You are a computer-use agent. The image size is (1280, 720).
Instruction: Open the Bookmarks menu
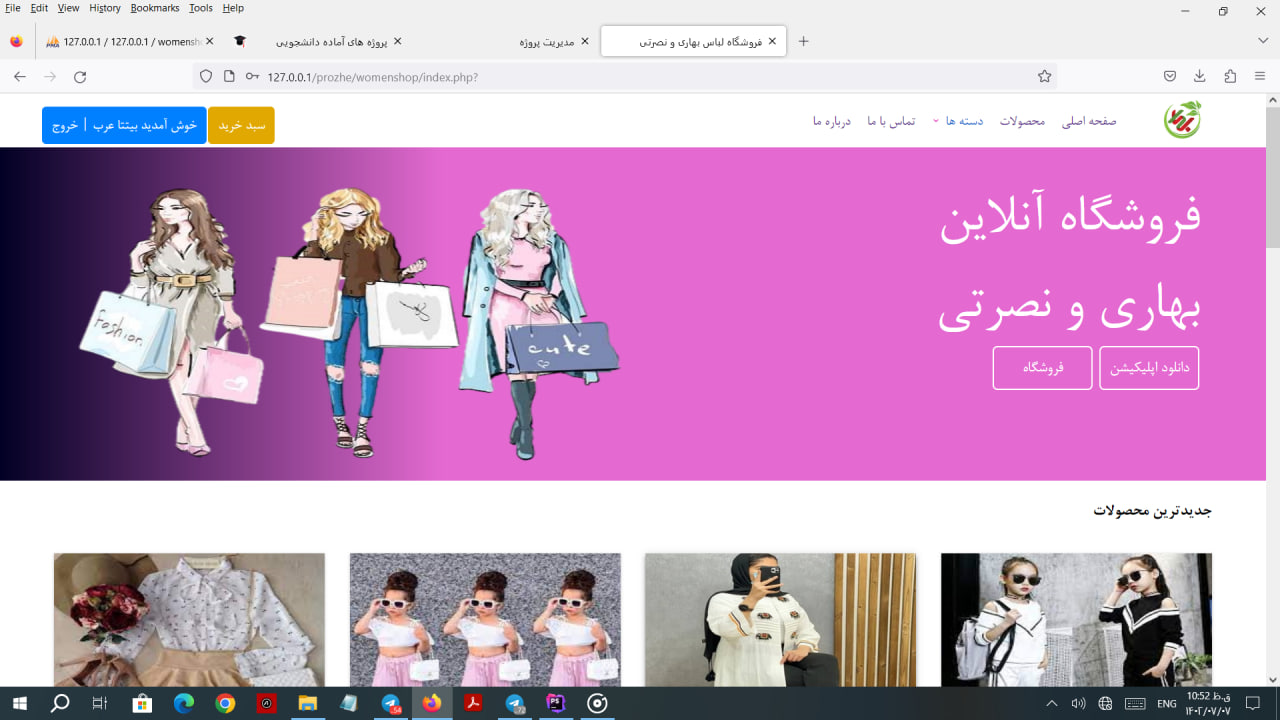(155, 8)
